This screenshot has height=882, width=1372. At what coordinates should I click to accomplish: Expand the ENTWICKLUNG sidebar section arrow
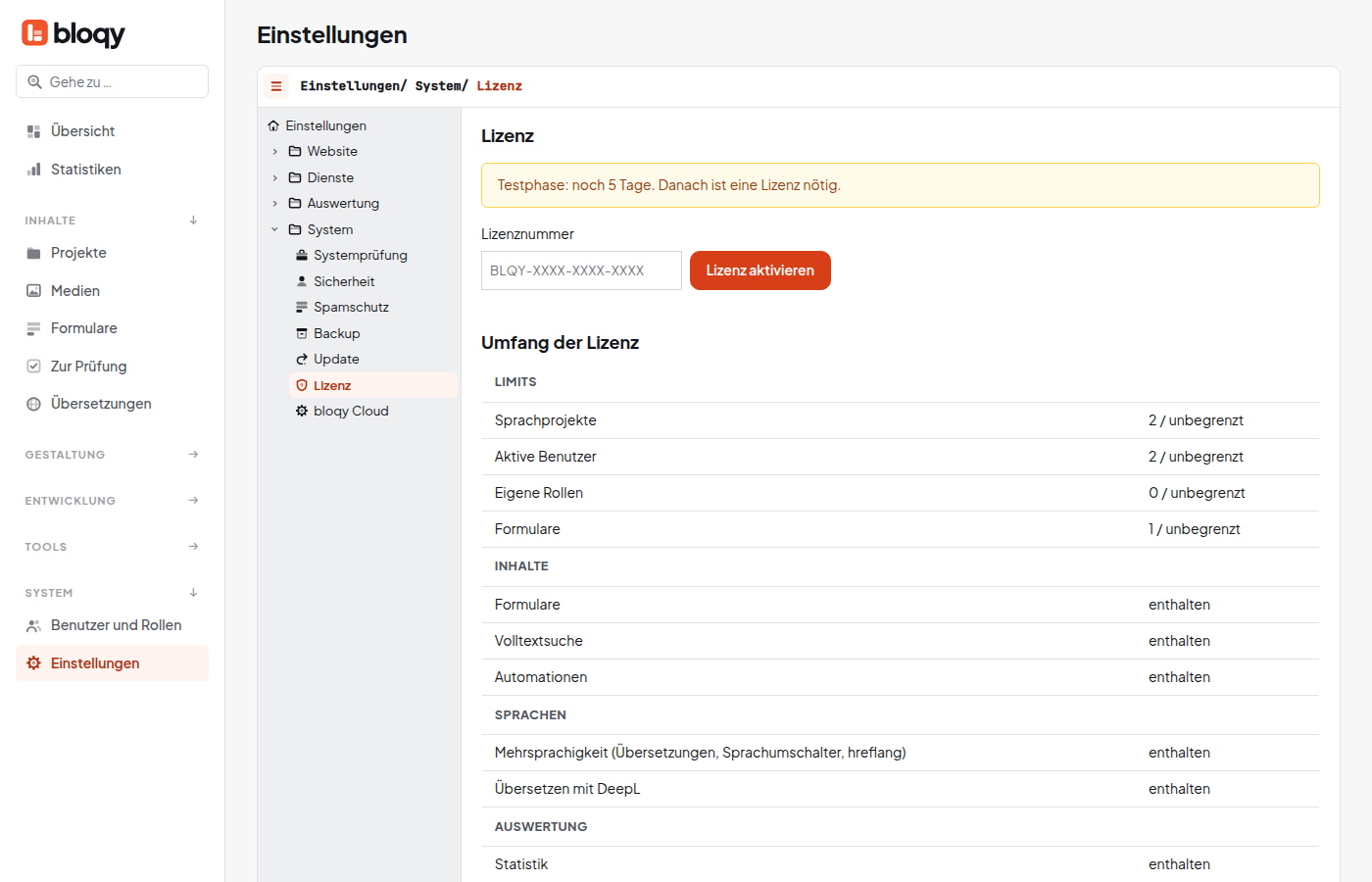pos(194,501)
